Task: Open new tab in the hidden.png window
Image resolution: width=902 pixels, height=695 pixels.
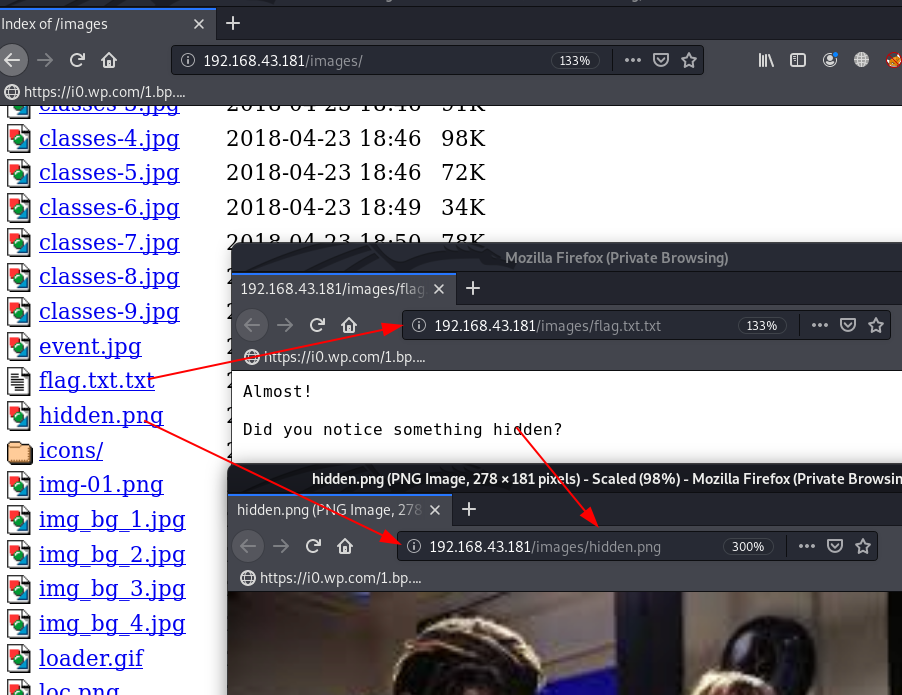Action: [469, 509]
